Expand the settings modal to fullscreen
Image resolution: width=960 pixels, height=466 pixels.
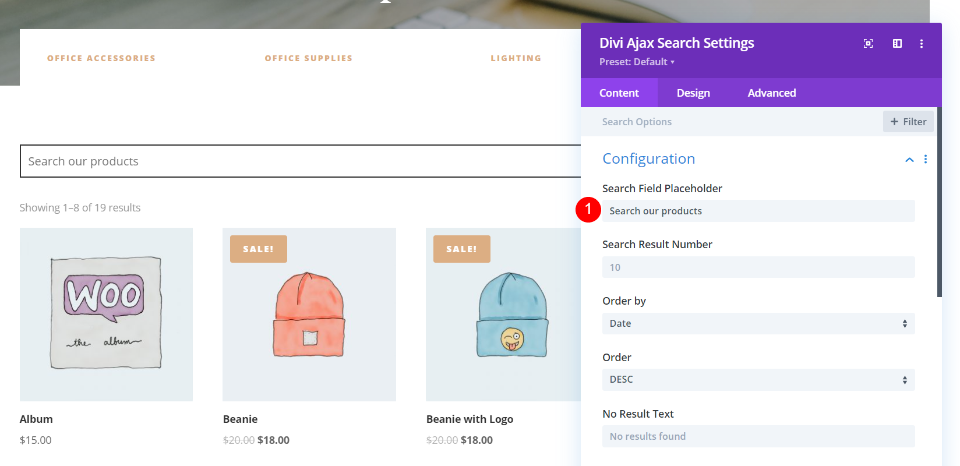click(x=868, y=44)
